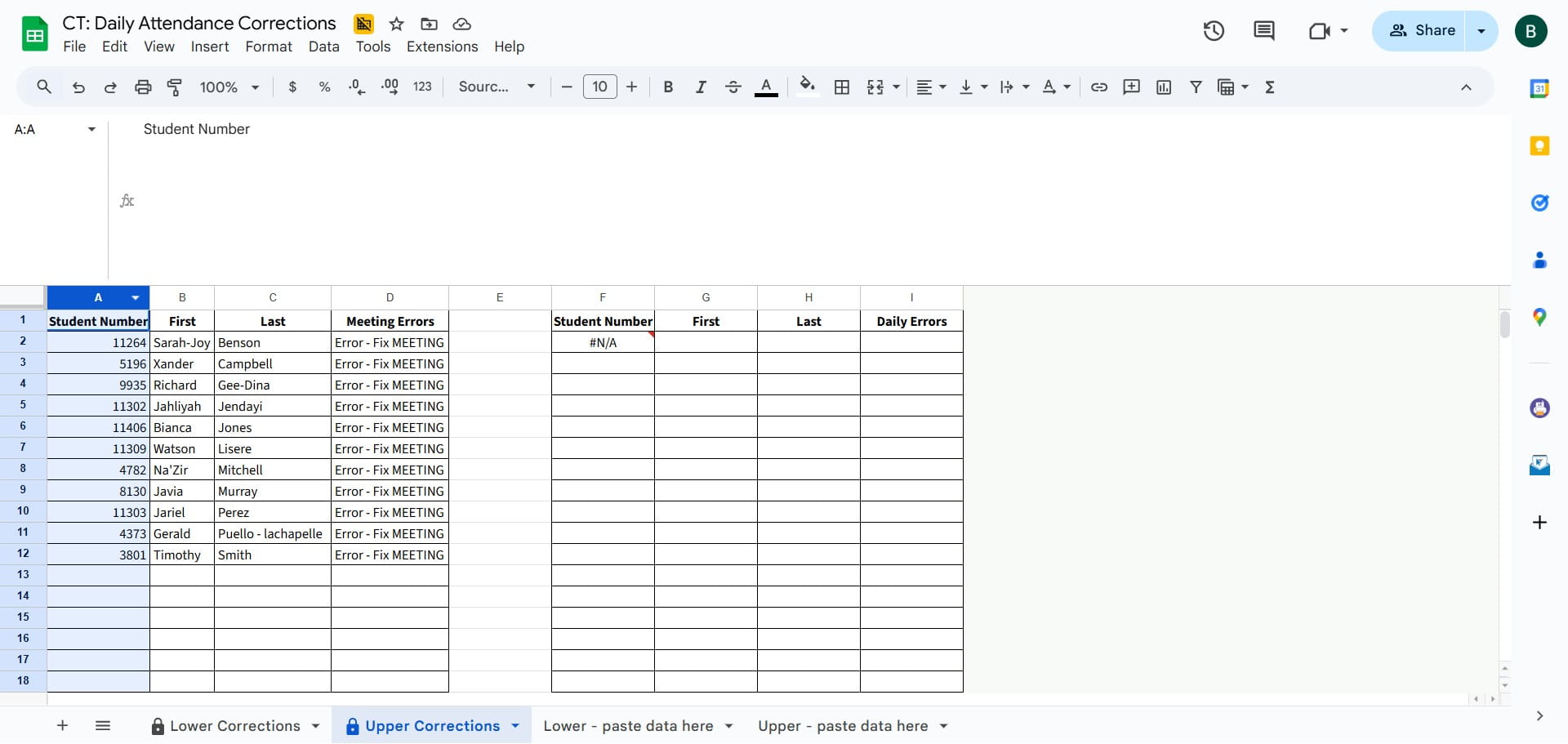This screenshot has width=1568, height=744.
Task: Redo the last action
Action: click(x=110, y=87)
